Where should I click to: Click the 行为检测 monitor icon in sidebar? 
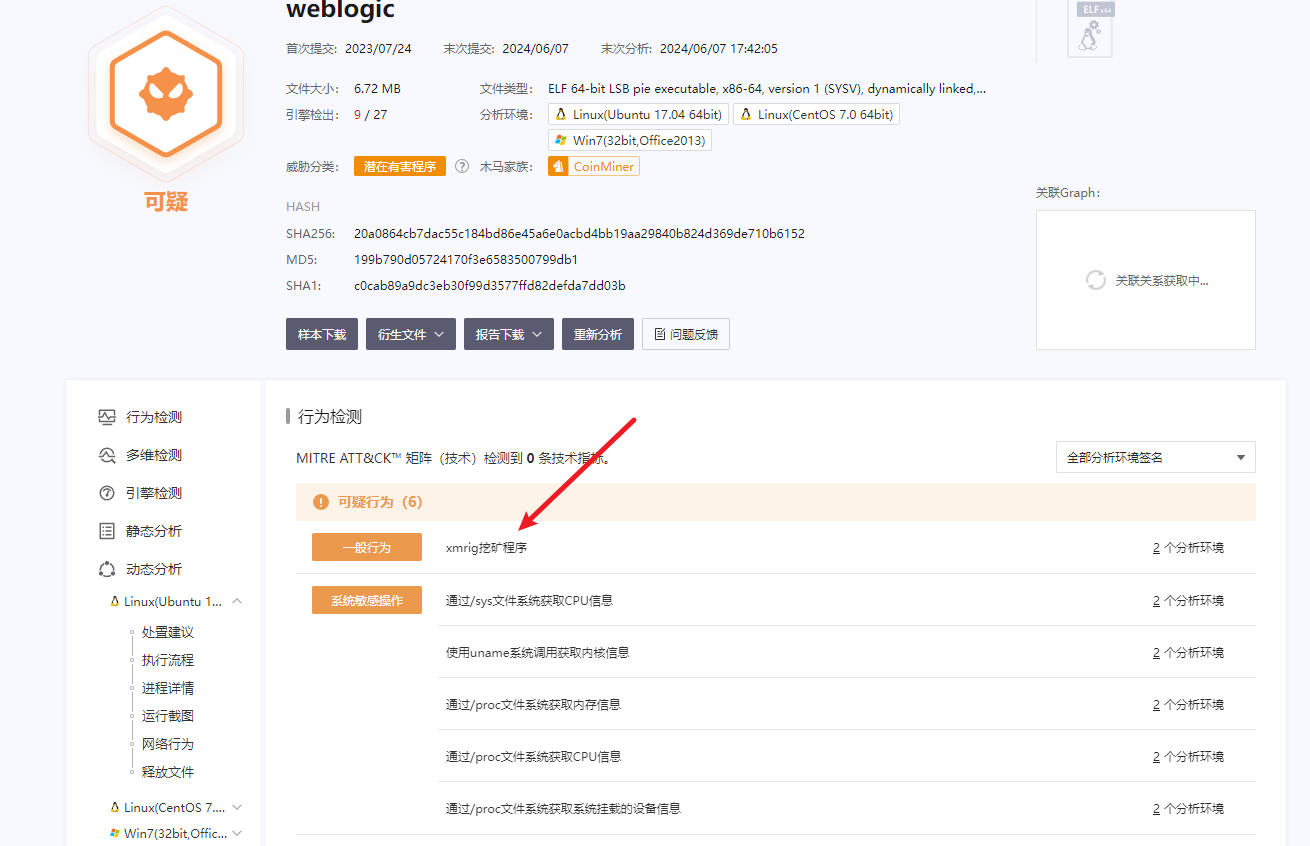107,417
